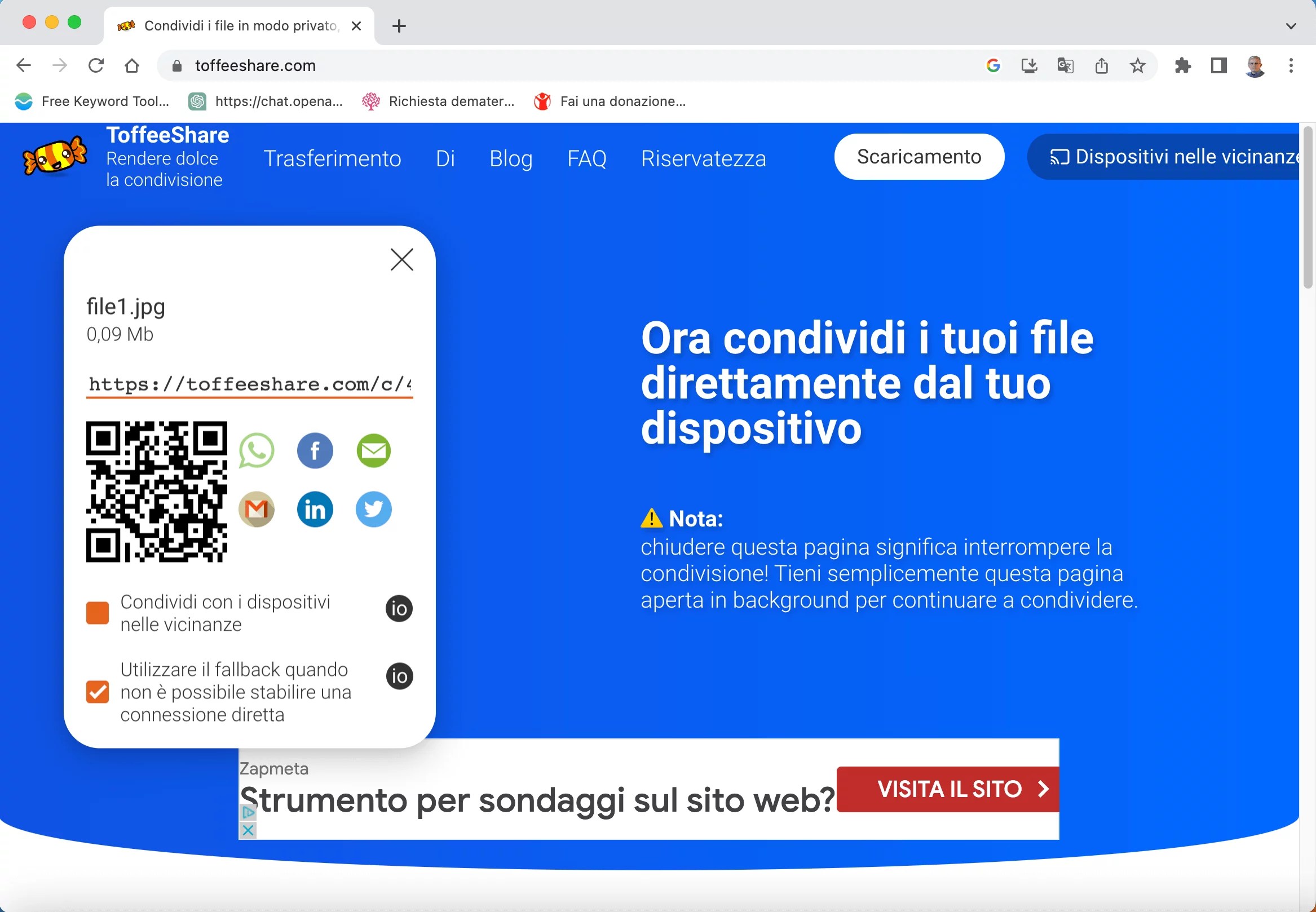The image size is (1316, 912).
Task: Toggle the bookmark star for this page
Action: point(1139,65)
